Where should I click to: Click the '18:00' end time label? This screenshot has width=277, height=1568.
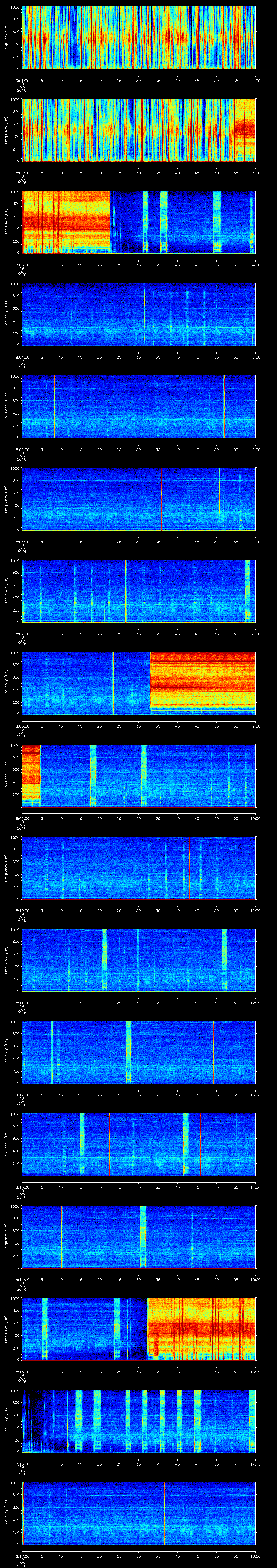click(256, 1556)
